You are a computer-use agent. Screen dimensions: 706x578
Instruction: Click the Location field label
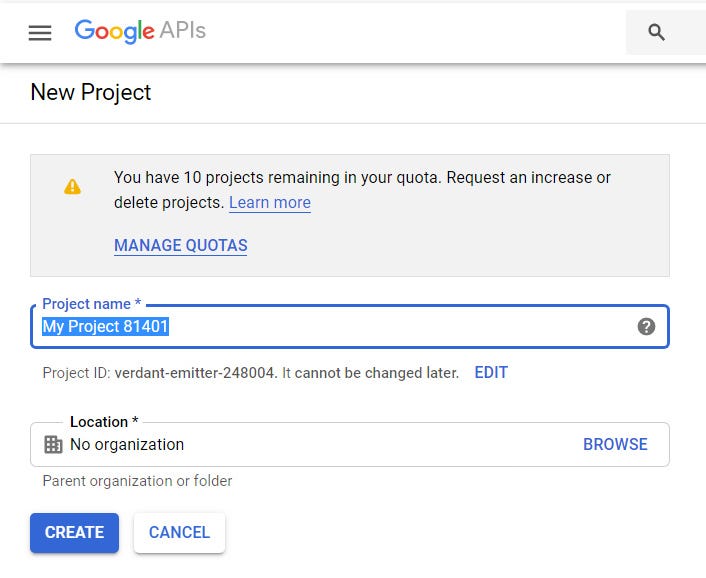pyautogui.click(x=104, y=421)
